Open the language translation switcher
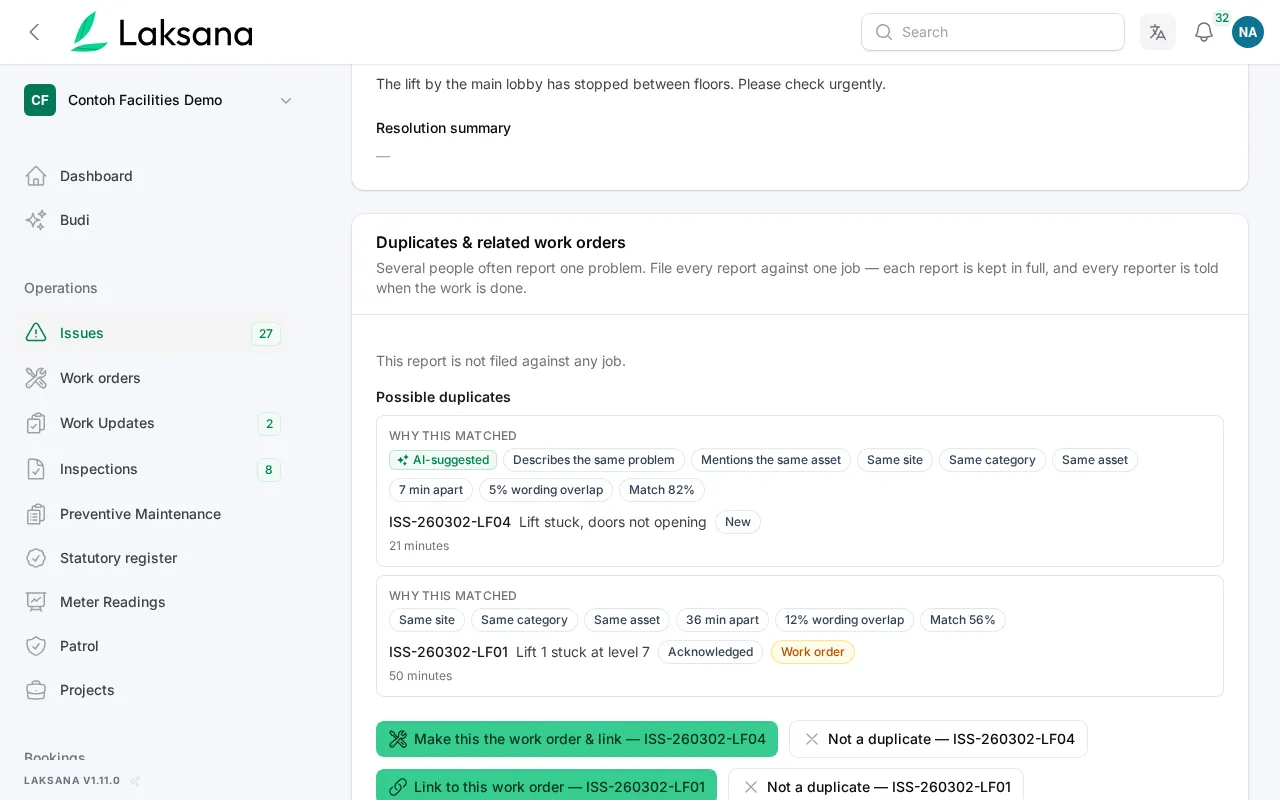This screenshot has height=800, width=1280. point(1158,32)
